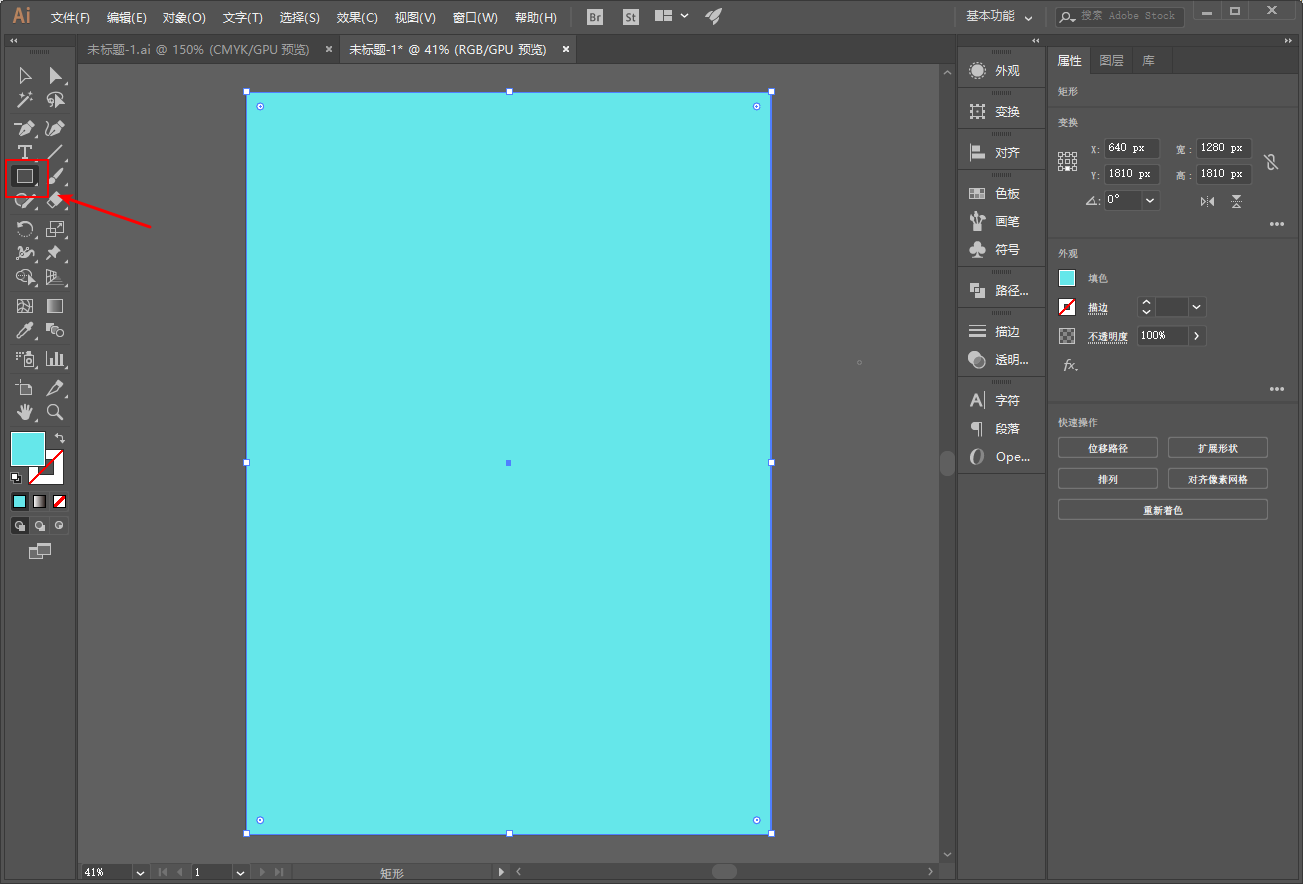Click the 排列 button

tap(1108, 479)
